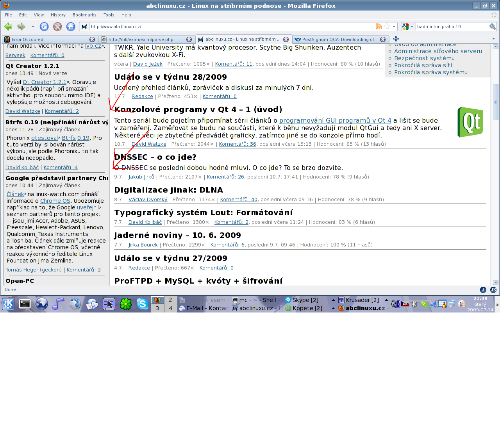Launch the globe web browser panel icon
The width and height of the screenshot is (500, 438).
pos(42,304)
